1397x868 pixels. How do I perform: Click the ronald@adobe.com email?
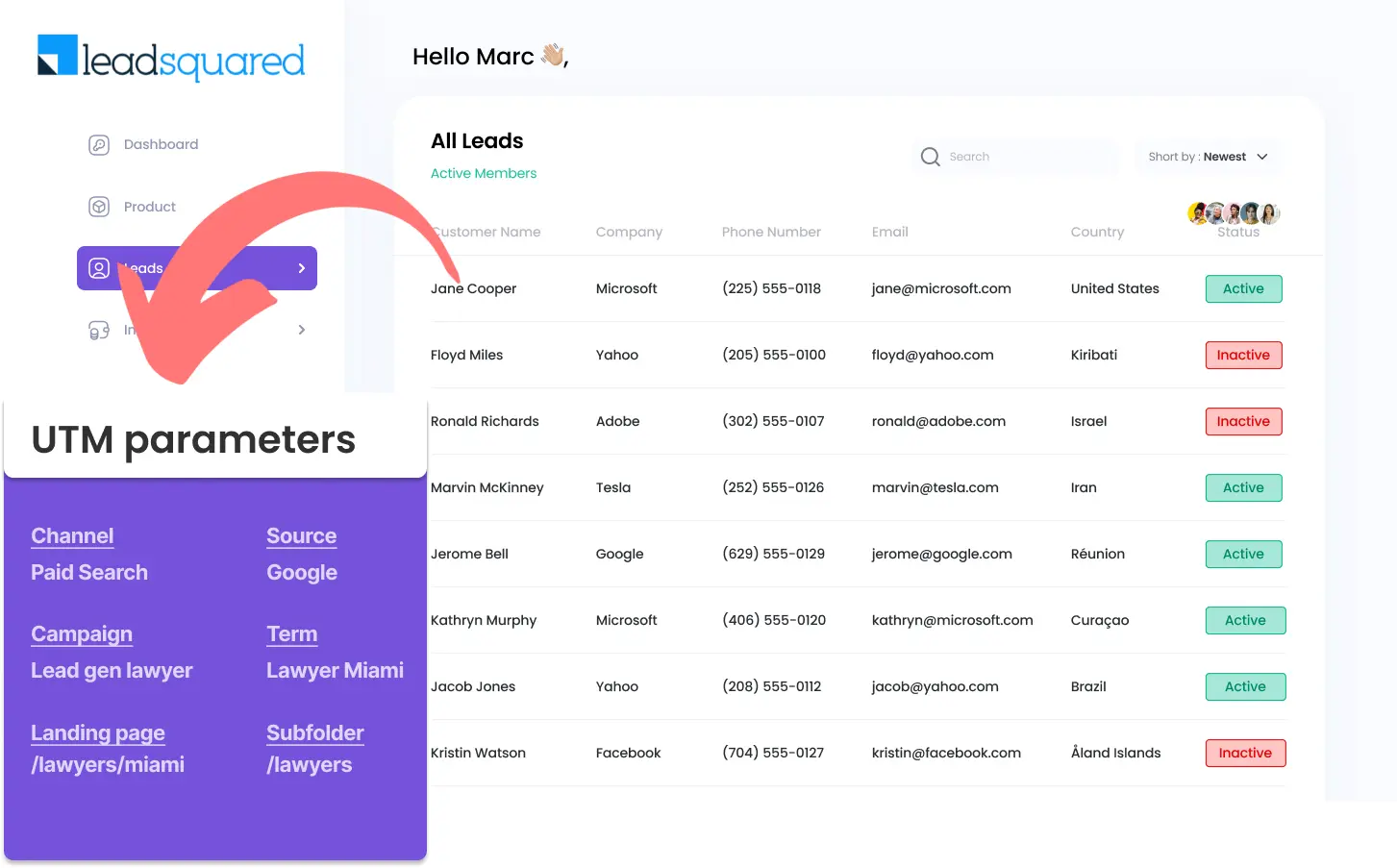[938, 421]
